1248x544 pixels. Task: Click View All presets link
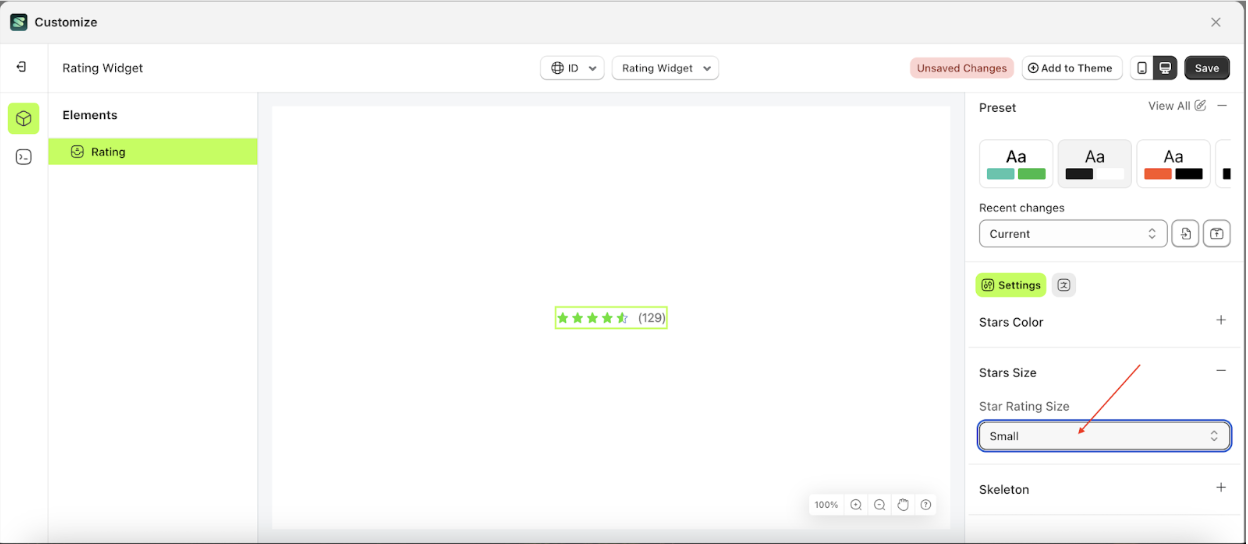1169,106
